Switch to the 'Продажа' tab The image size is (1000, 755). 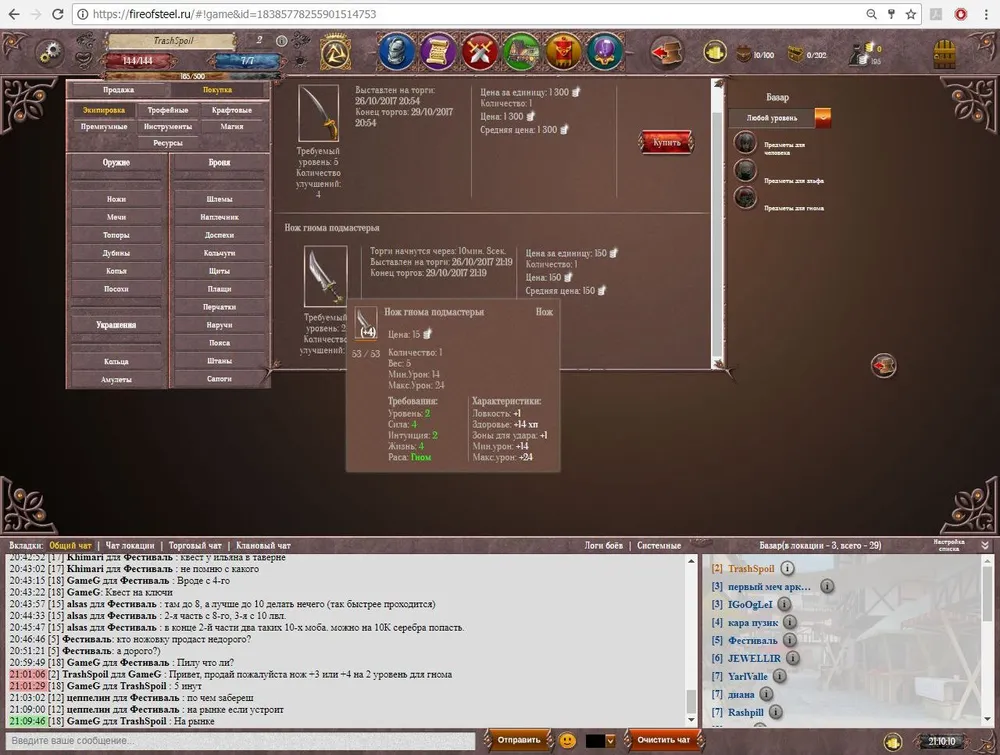(118, 90)
